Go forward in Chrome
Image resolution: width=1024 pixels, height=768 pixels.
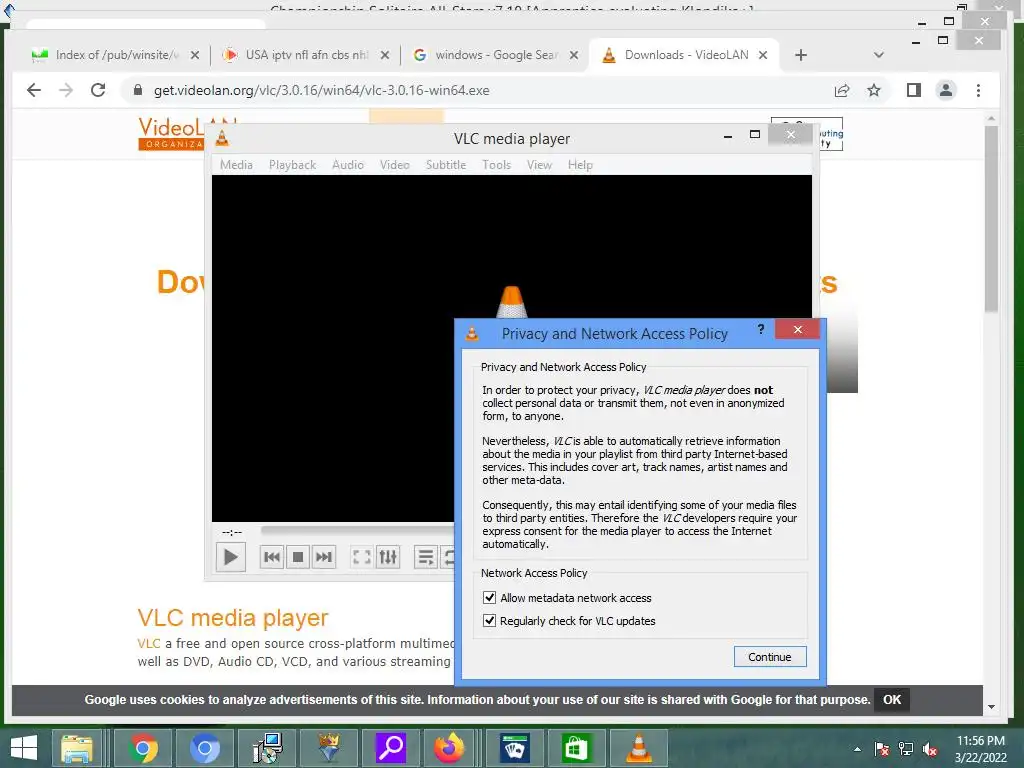[66, 90]
